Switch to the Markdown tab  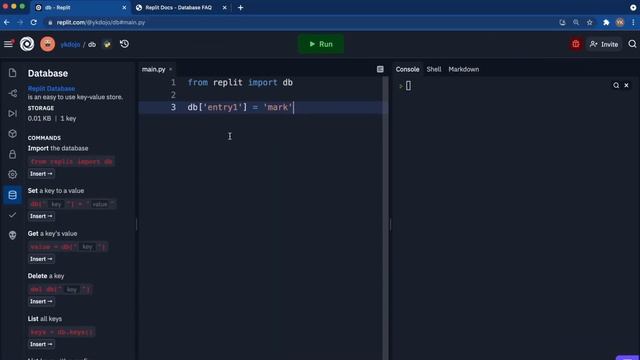coord(464,69)
